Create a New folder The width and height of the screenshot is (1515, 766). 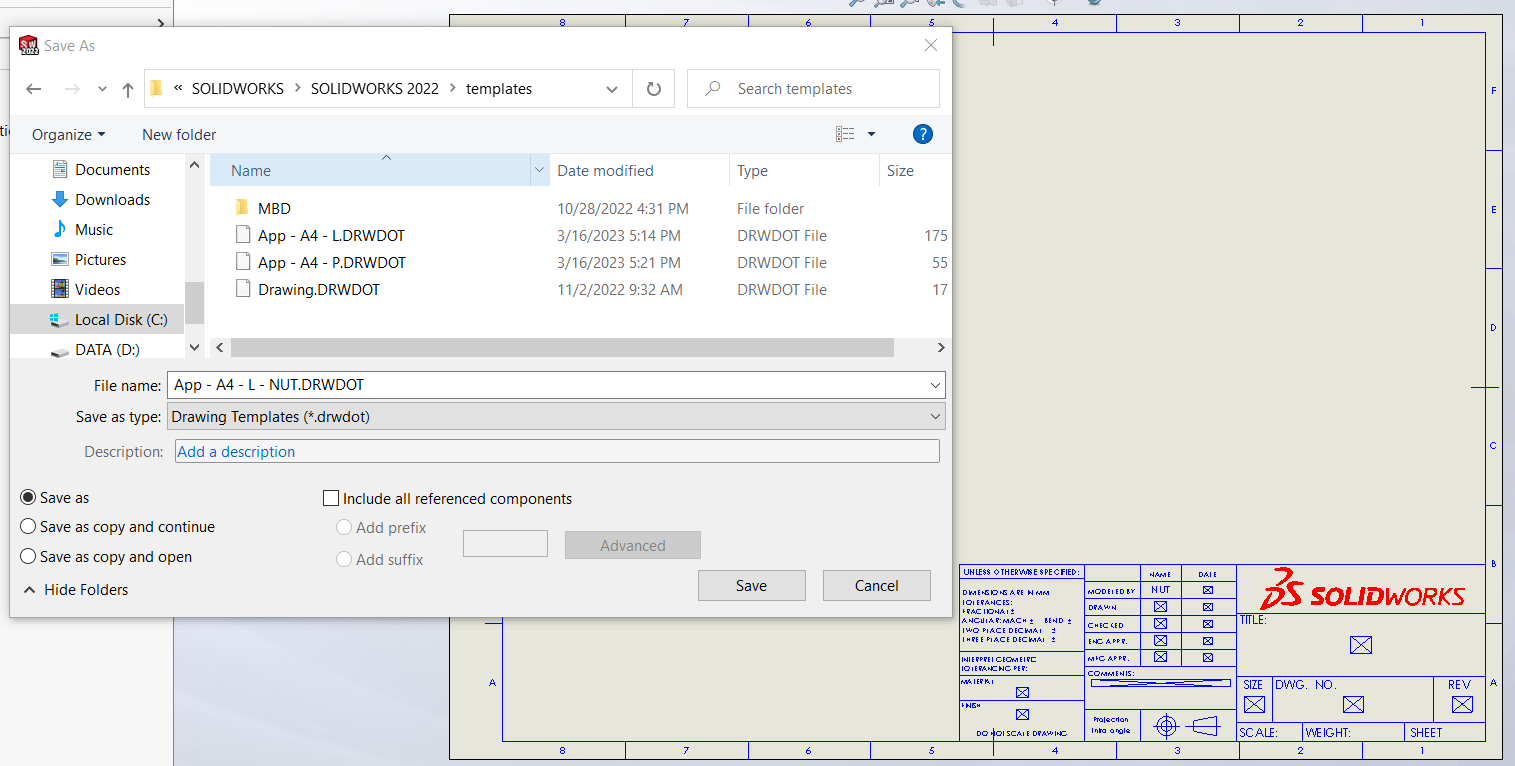[179, 134]
